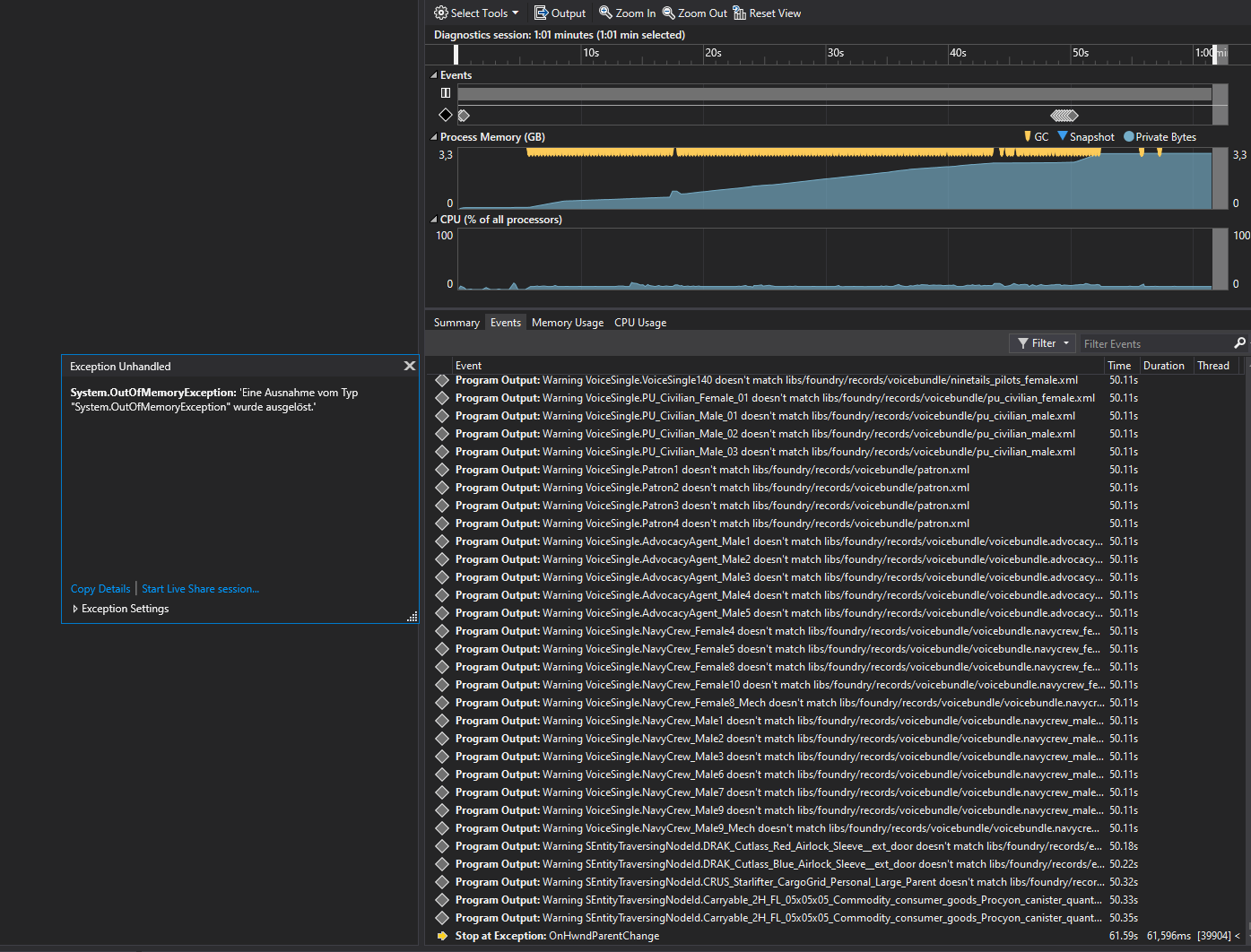Click Reset View icon
This screenshot has width=1251, height=952.
739,13
